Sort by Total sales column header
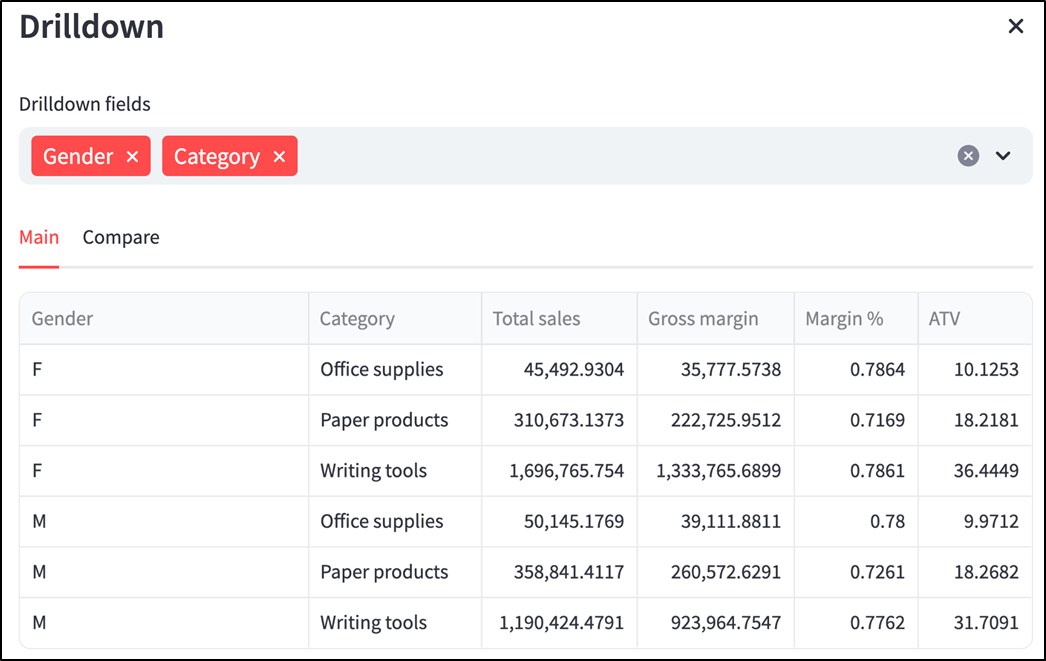 (x=559, y=319)
